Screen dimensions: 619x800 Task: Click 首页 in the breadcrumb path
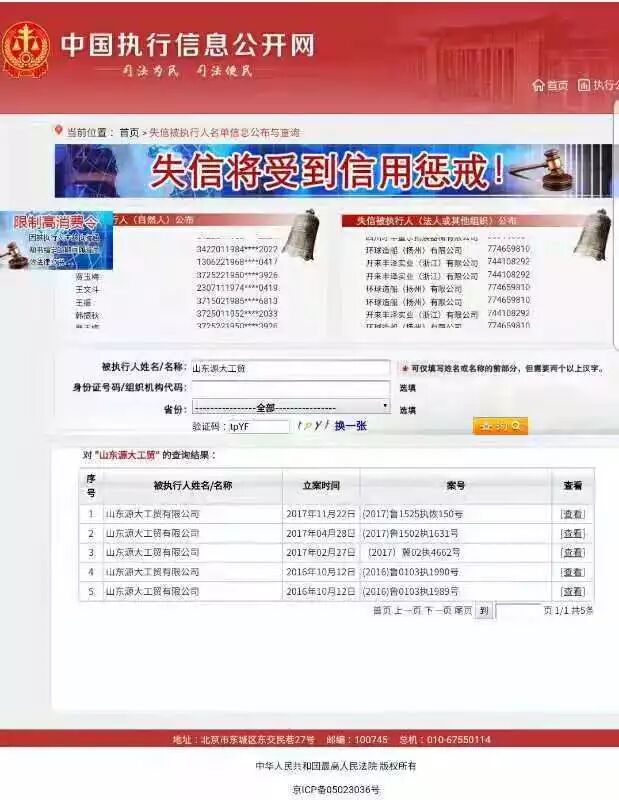pos(129,133)
